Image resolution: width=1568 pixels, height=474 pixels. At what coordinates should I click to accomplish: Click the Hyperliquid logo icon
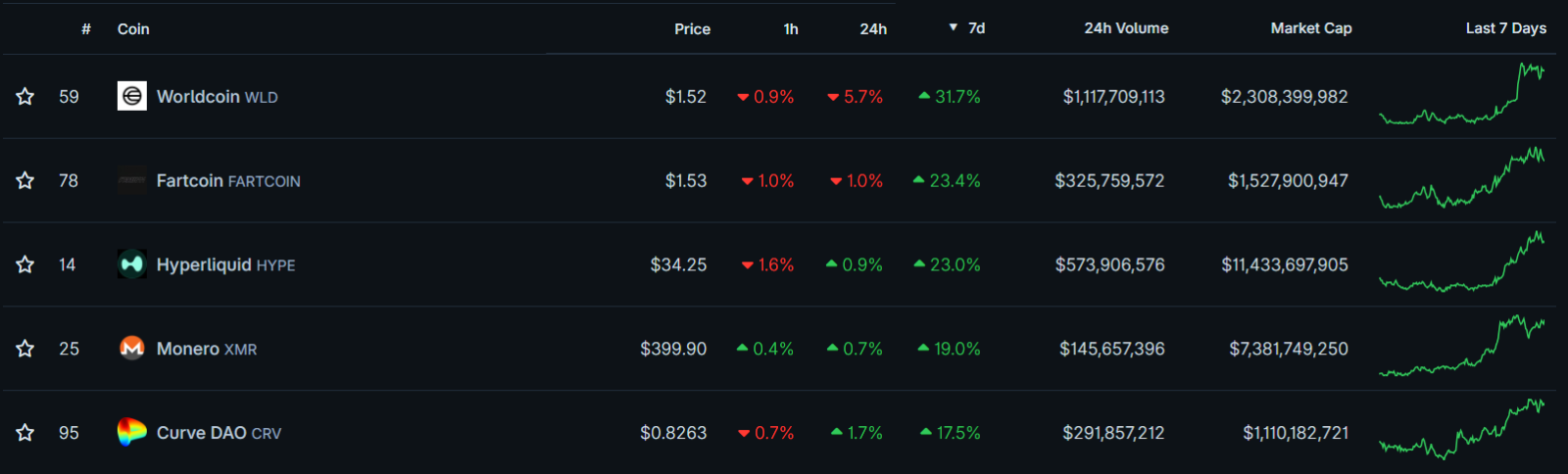coord(132,264)
